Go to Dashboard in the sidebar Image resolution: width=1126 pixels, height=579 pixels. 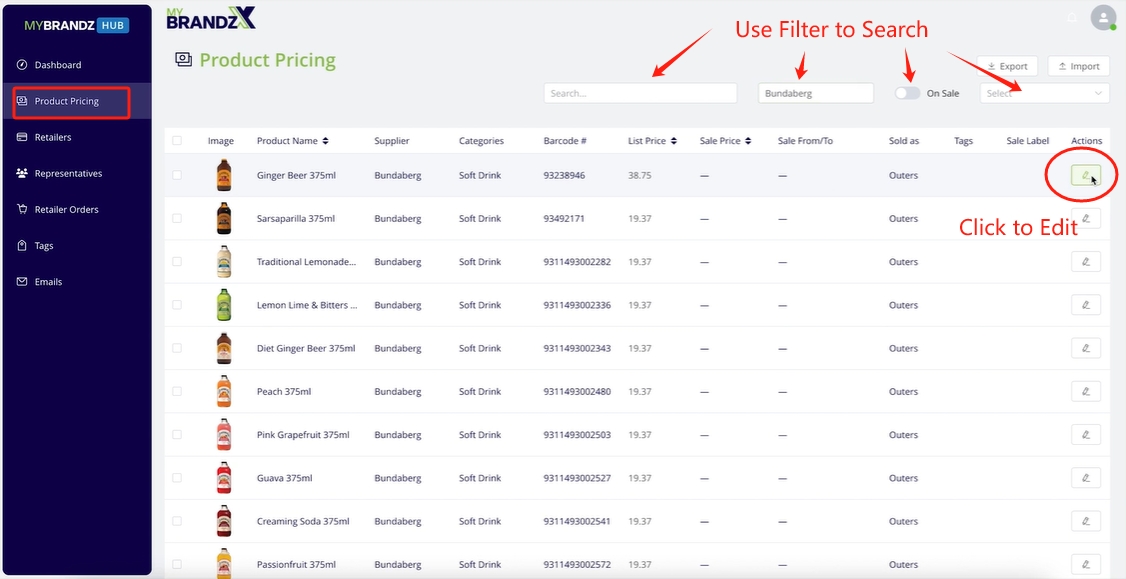(76, 65)
